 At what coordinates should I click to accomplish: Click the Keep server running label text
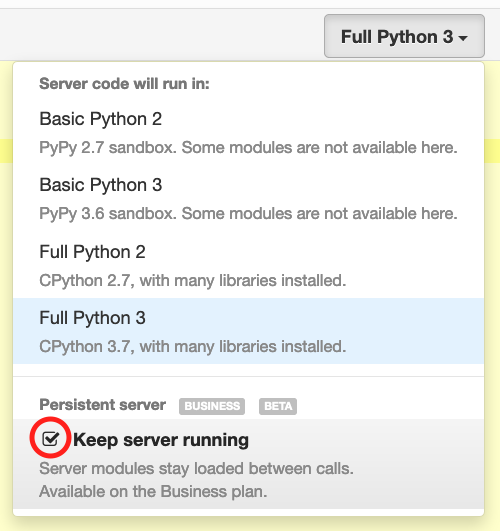[161, 440]
